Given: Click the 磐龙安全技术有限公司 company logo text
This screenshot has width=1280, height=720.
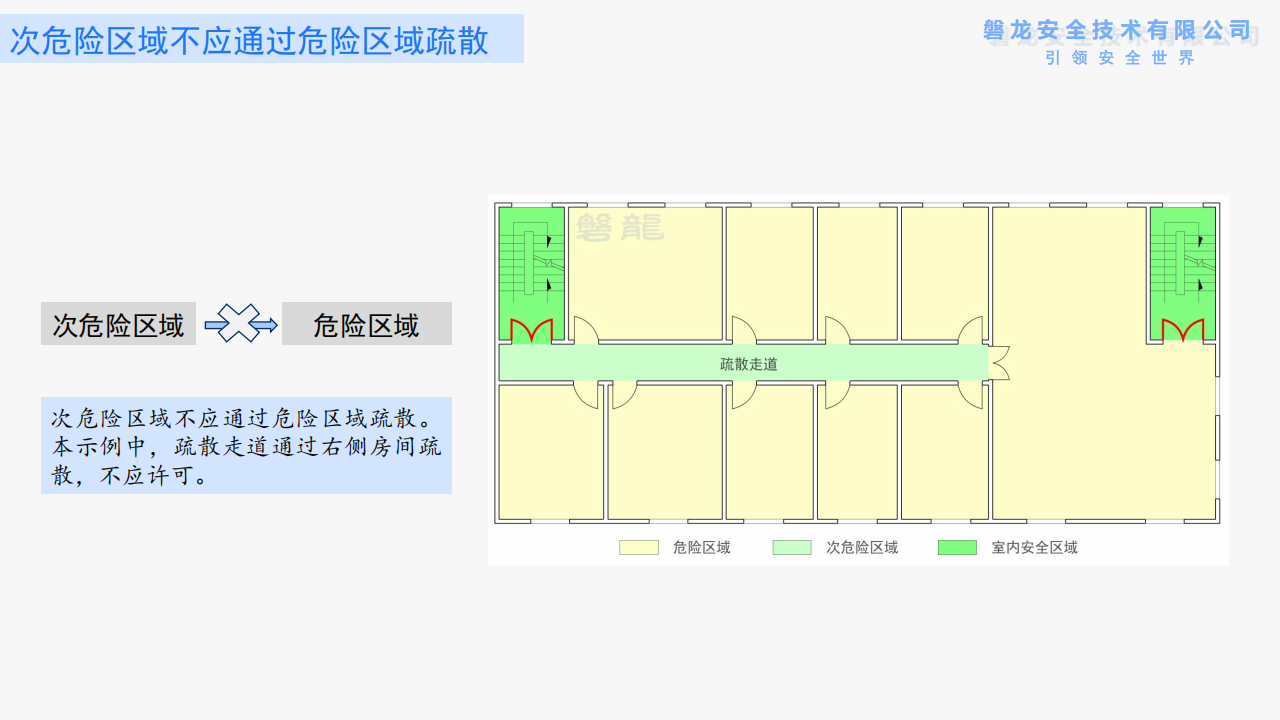Looking at the screenshot, I should (x=1117, y=31).
